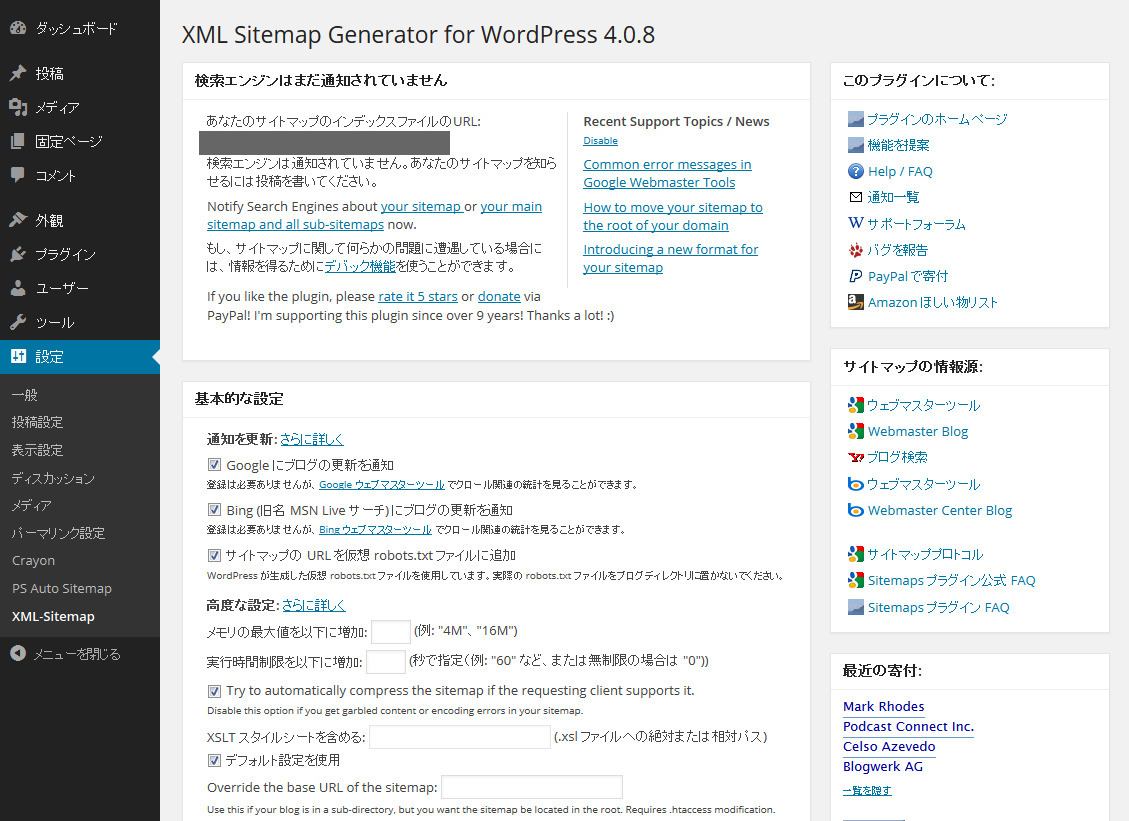This screenshot has height=821, width=1129.
Task: Open the Crayon settings submenu item
Action: [33, 560]
